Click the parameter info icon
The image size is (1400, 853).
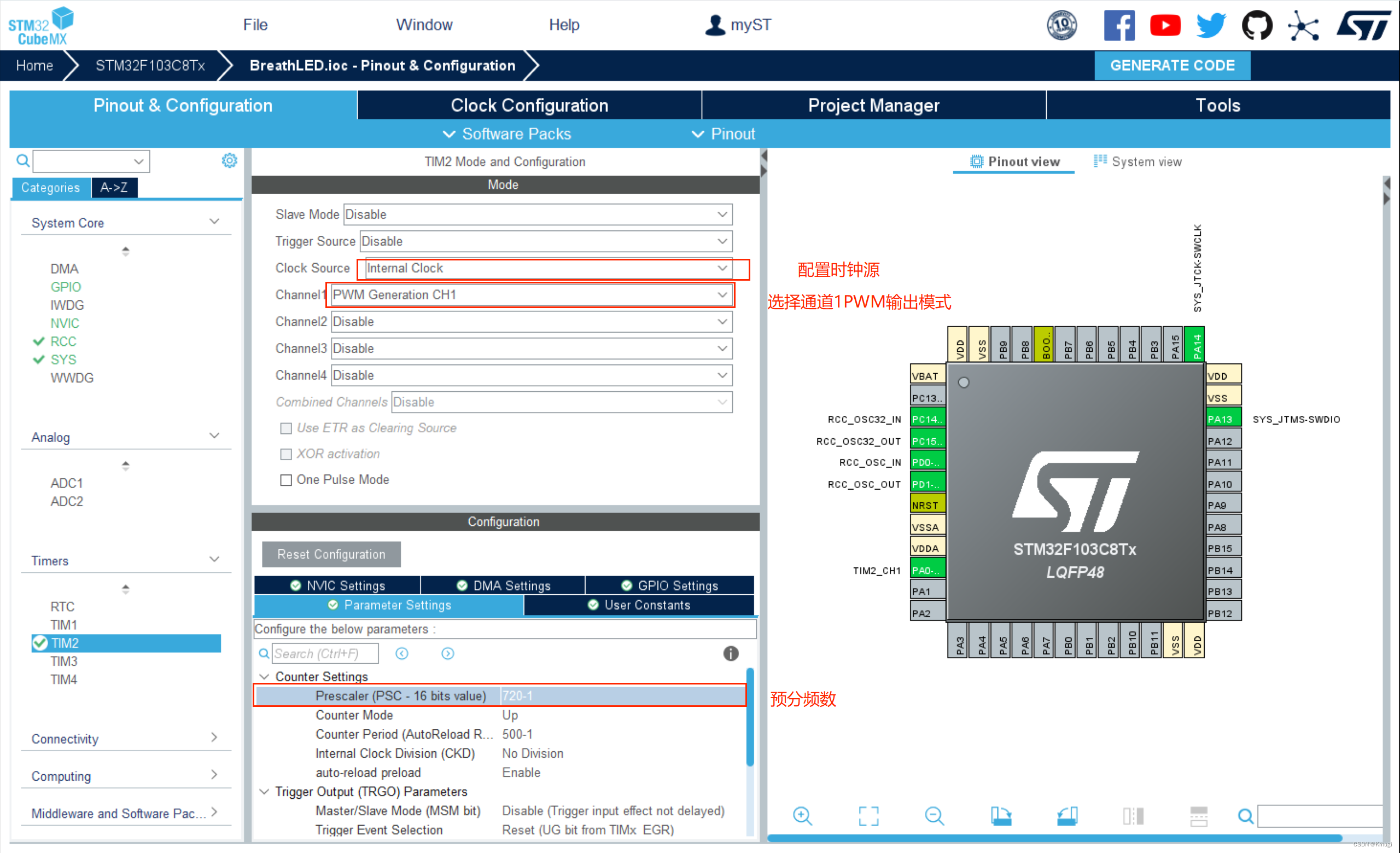[731, 653]
